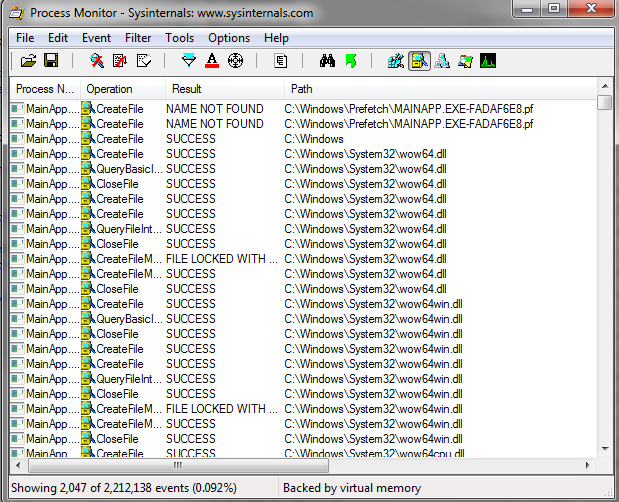
Task: Click the 'Showing 2,047 of 2,212,138 events' status text
Action: click(124, 488)
